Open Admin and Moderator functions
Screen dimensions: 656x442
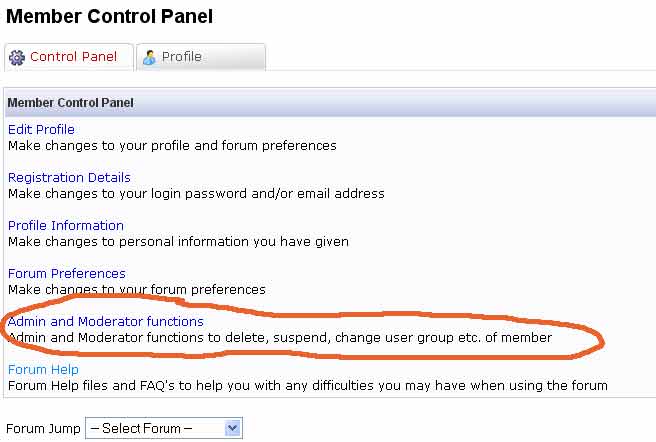pyautogui.click(x=106, y=321)
